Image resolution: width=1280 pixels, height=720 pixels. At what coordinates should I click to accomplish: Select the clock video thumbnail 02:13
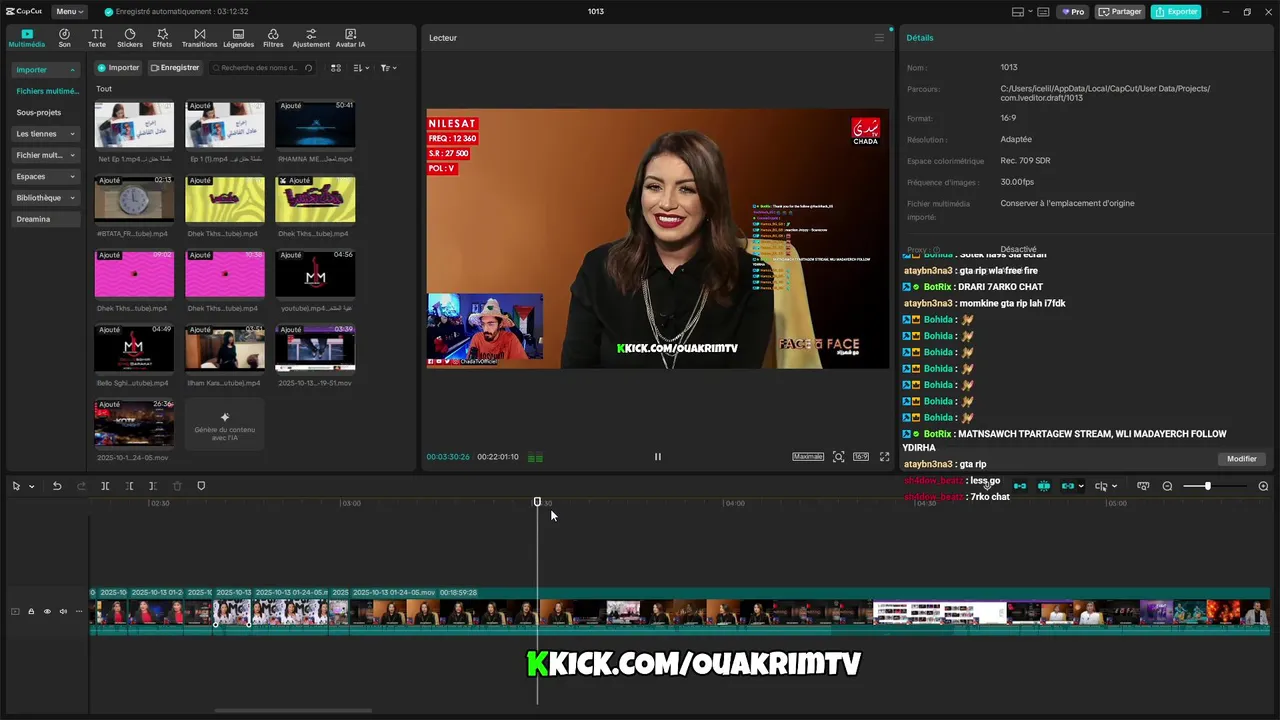[134, 199]
